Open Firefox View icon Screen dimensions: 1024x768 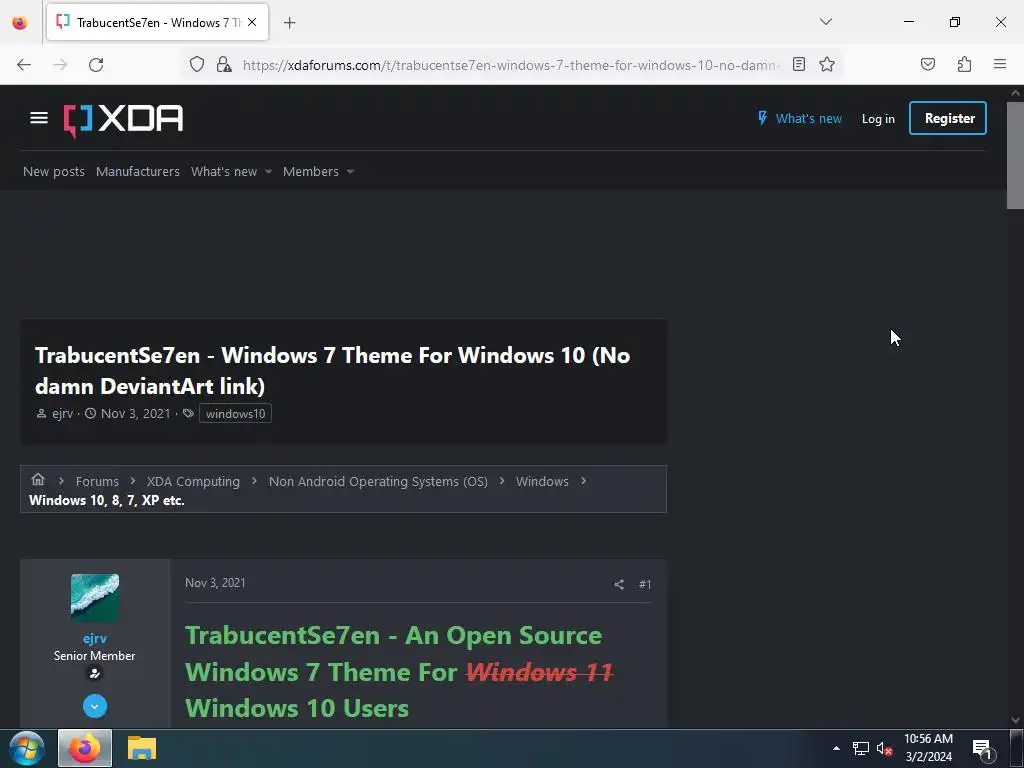pos(20,23)
